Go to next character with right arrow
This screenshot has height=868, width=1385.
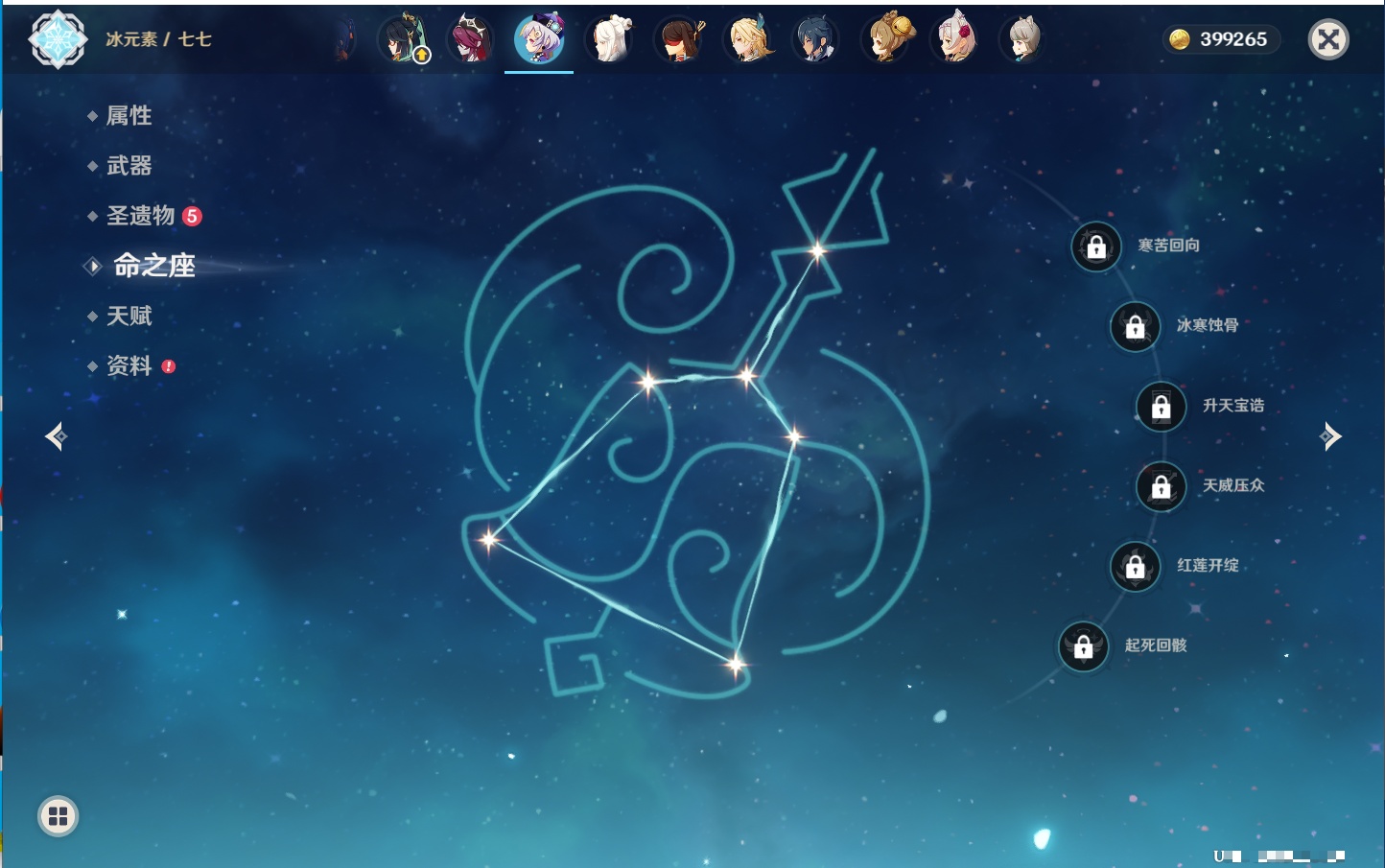pos(1330,436)
